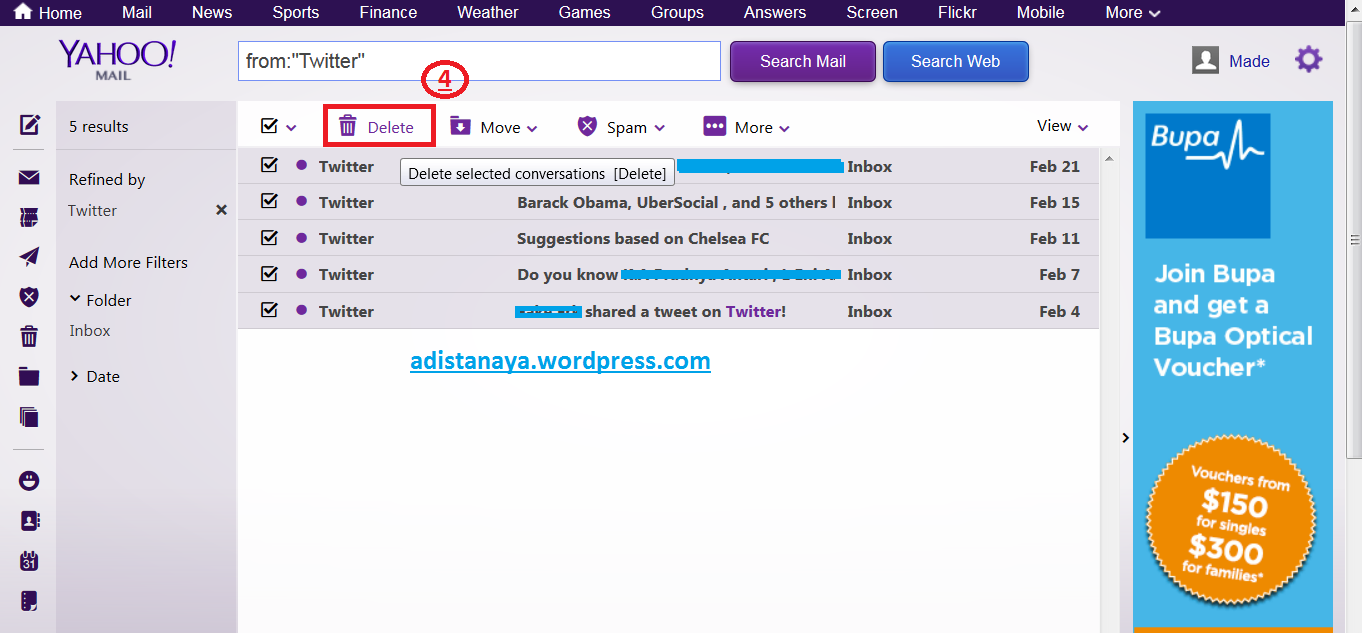The height and width of the screenshot is (633, 1362).
Task: Toggle the select-all checkbox in toolbar
Action: tap(269, 126)
